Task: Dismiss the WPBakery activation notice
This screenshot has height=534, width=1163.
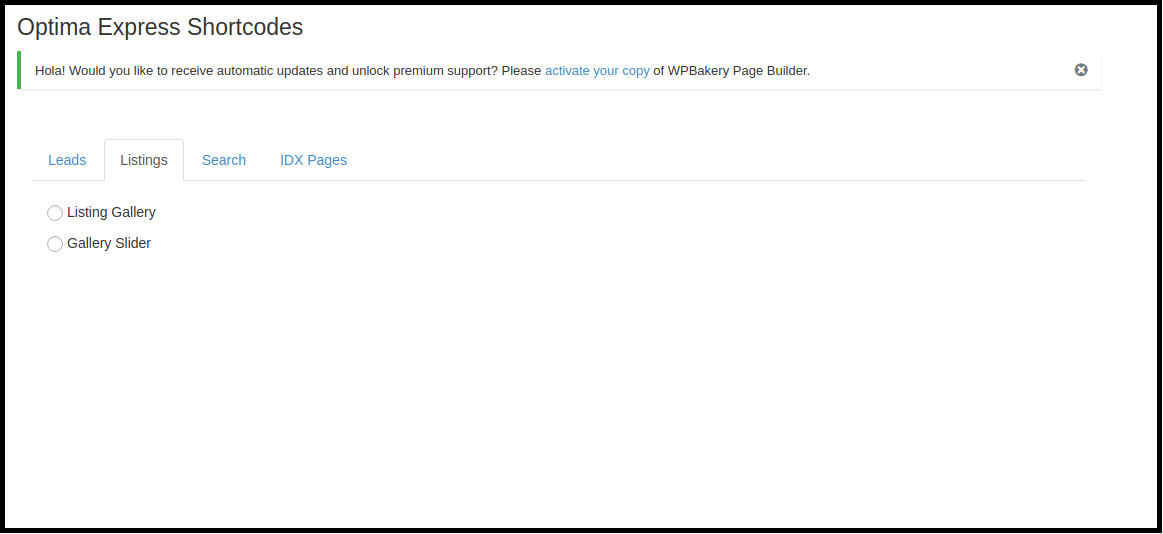Action: pos(1081,70)
